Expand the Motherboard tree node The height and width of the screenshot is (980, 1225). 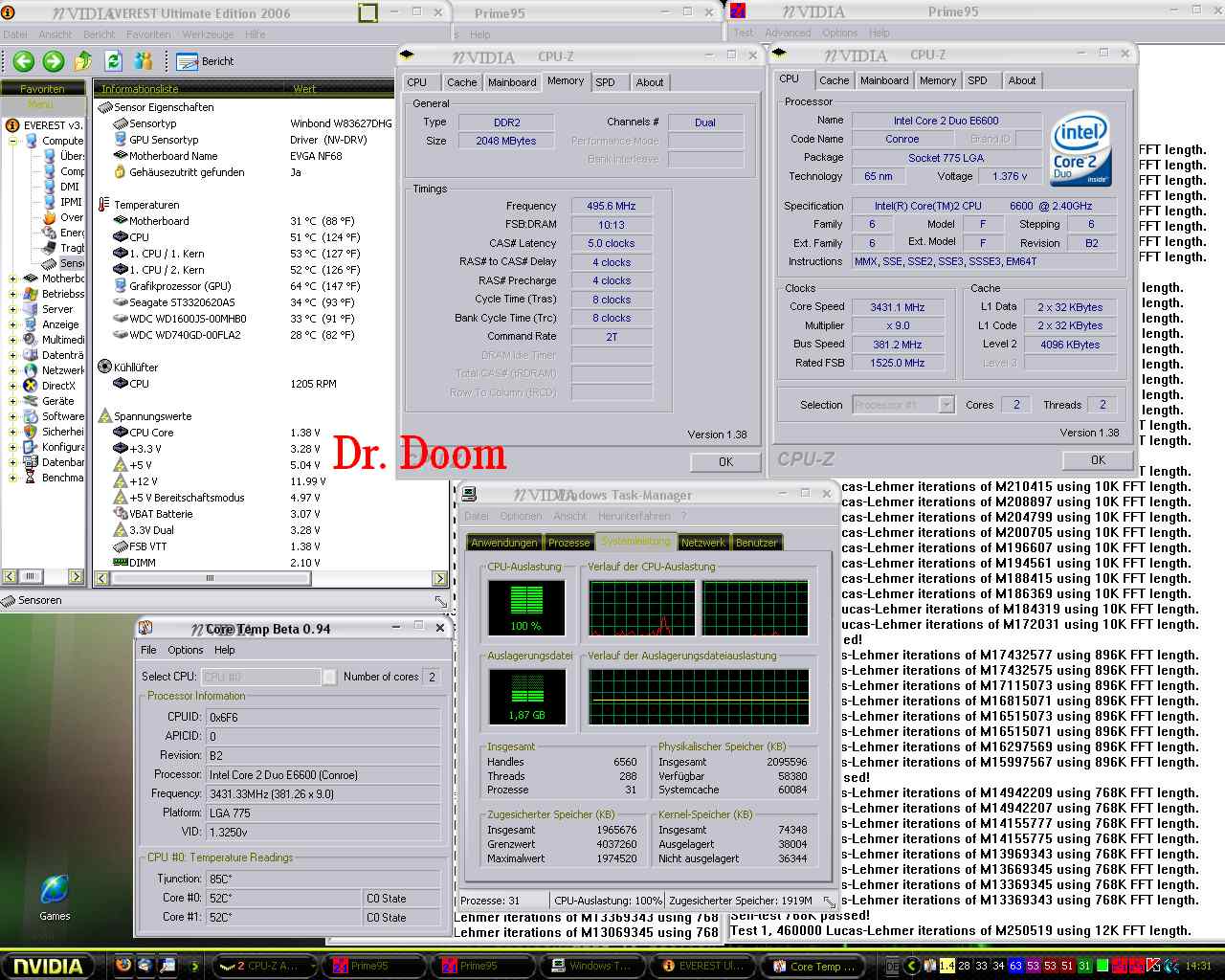tap(13, 278)
